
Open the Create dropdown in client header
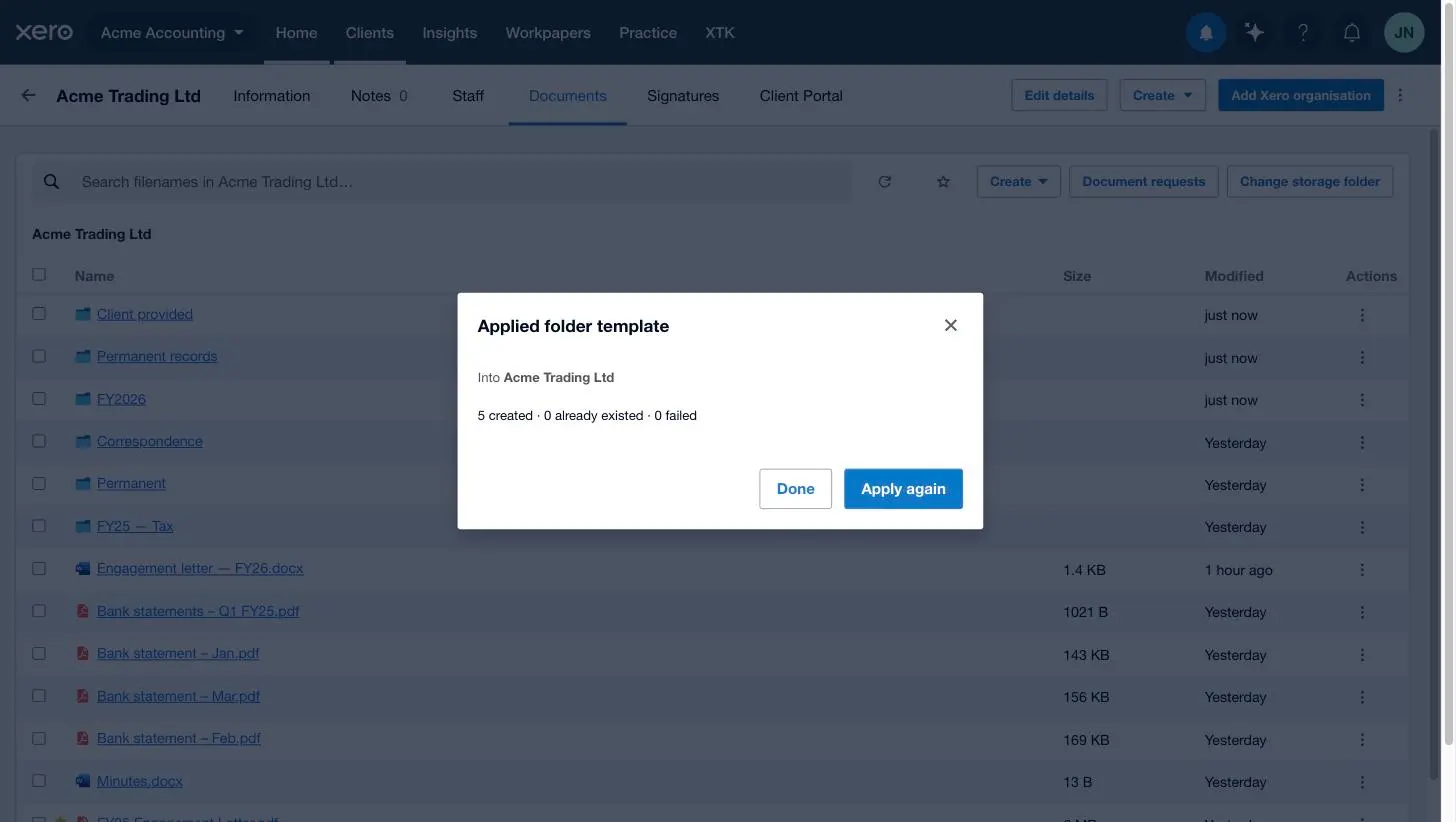1162,95
